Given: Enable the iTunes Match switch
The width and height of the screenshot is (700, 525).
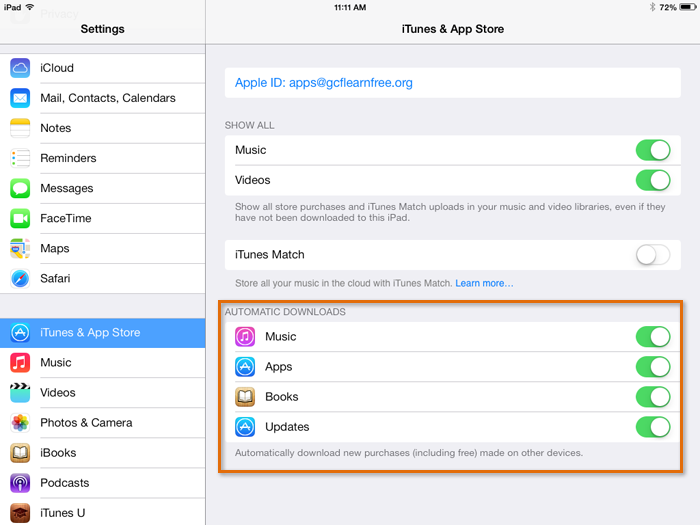Looking at the screenshot, I should tap(653, 255).
